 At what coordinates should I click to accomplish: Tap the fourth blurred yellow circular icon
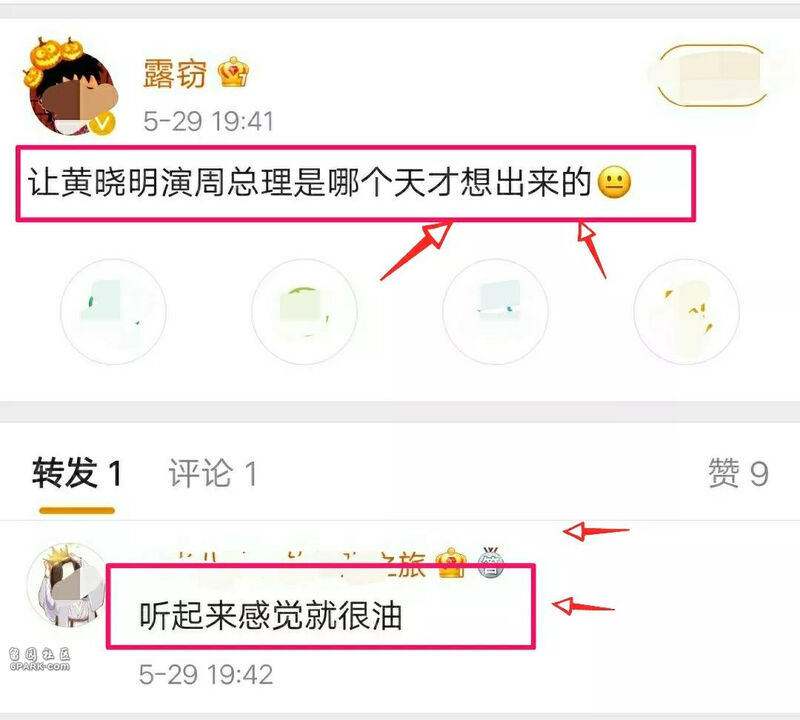[x=686, y=311]
